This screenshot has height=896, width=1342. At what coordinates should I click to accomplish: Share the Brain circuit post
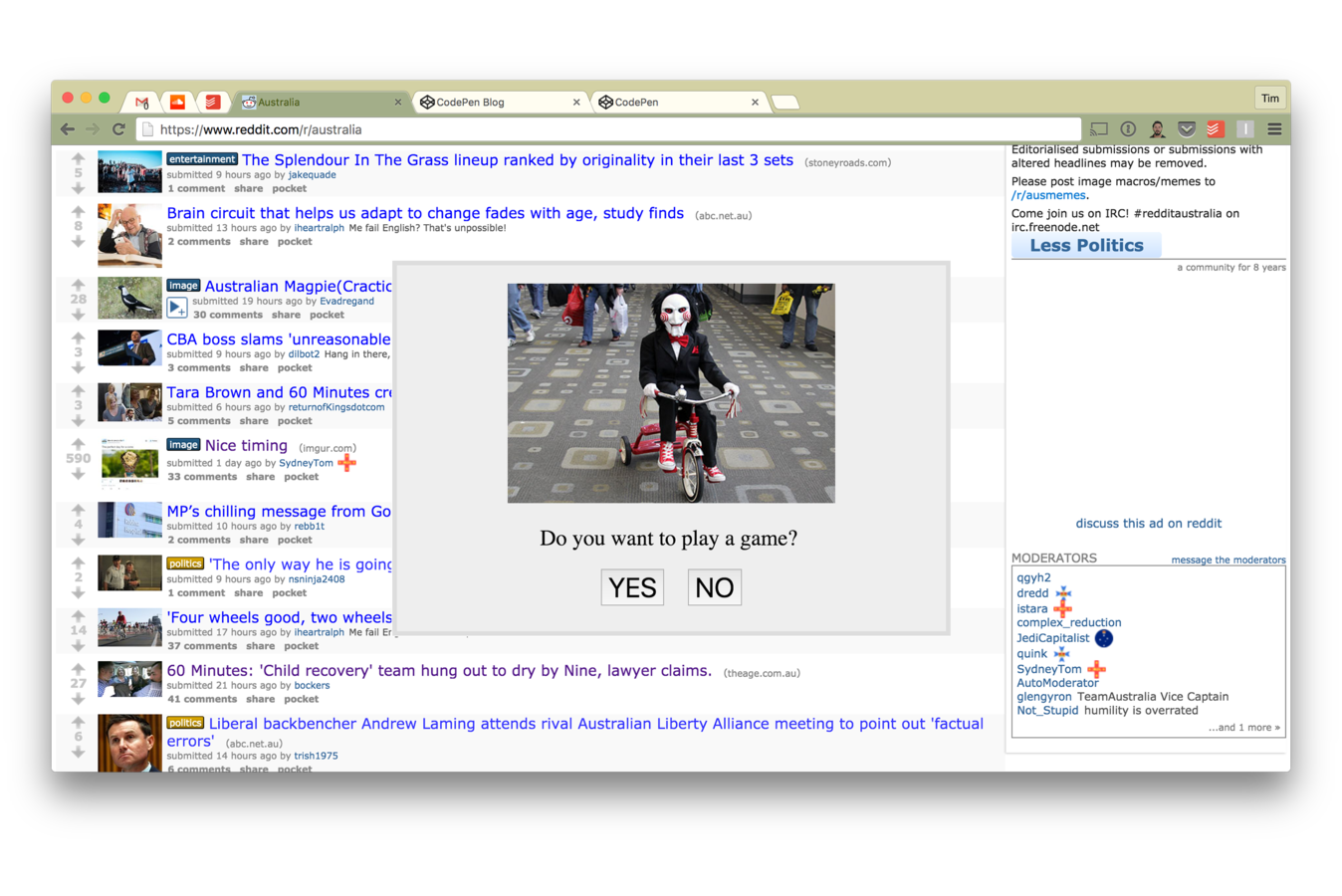coord(254,242)
